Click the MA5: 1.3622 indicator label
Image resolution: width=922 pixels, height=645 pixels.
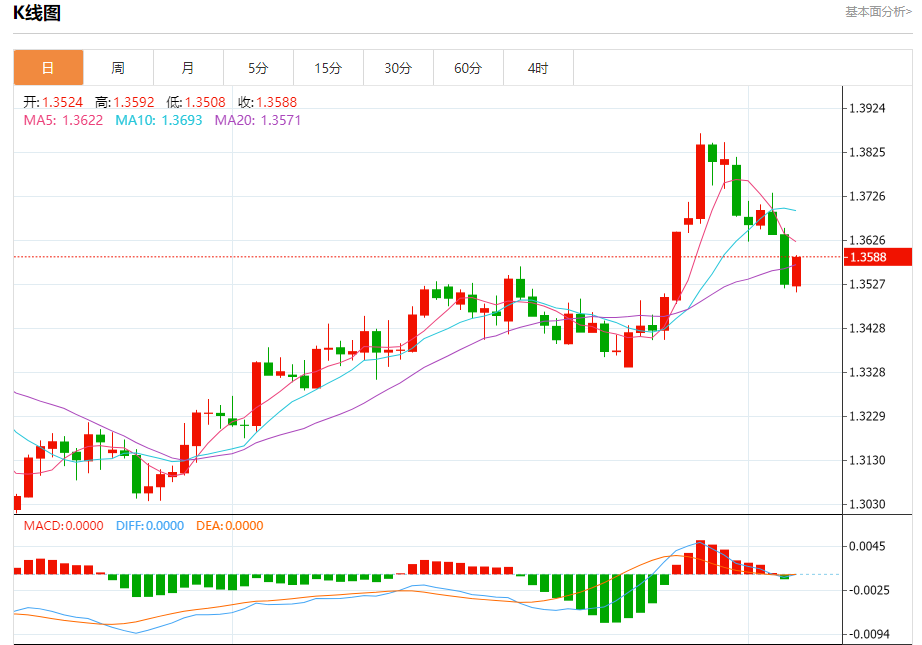point(63,120)
